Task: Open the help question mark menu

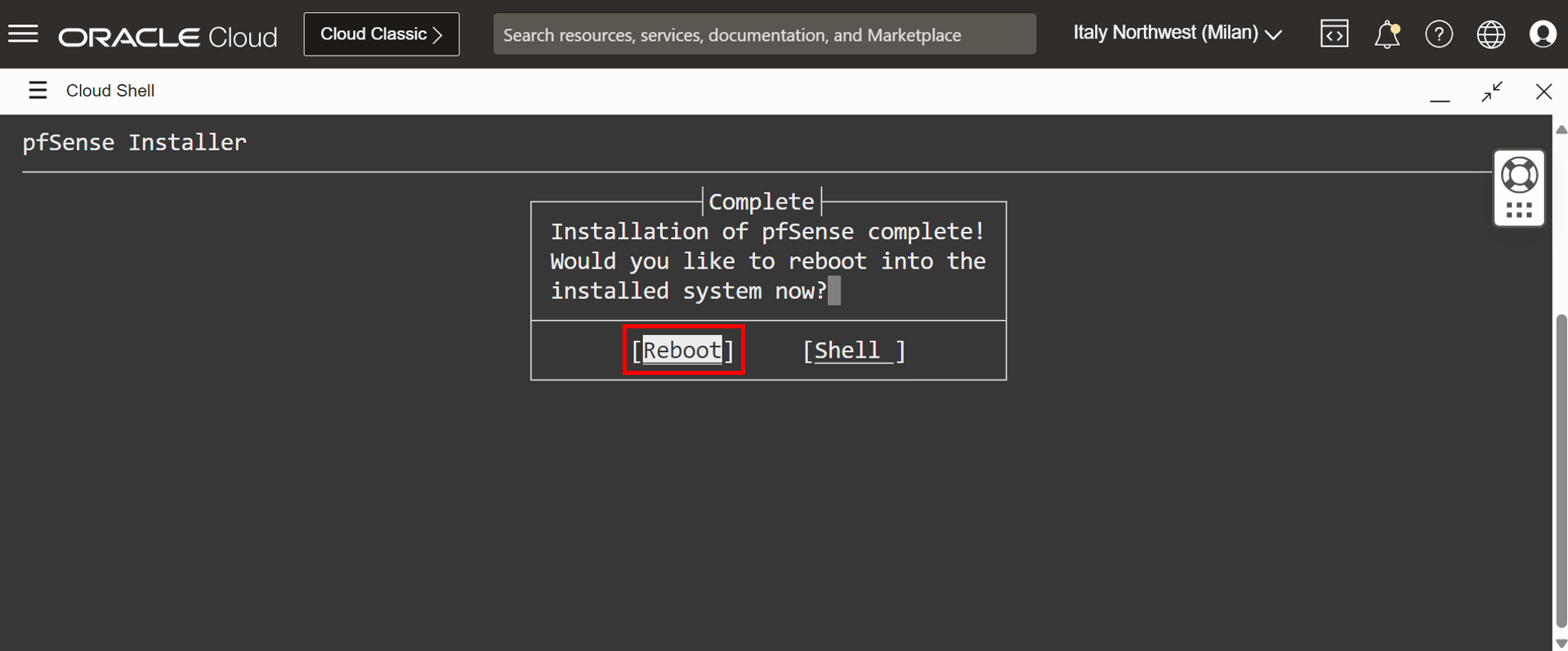Action: pos(1438,34)
